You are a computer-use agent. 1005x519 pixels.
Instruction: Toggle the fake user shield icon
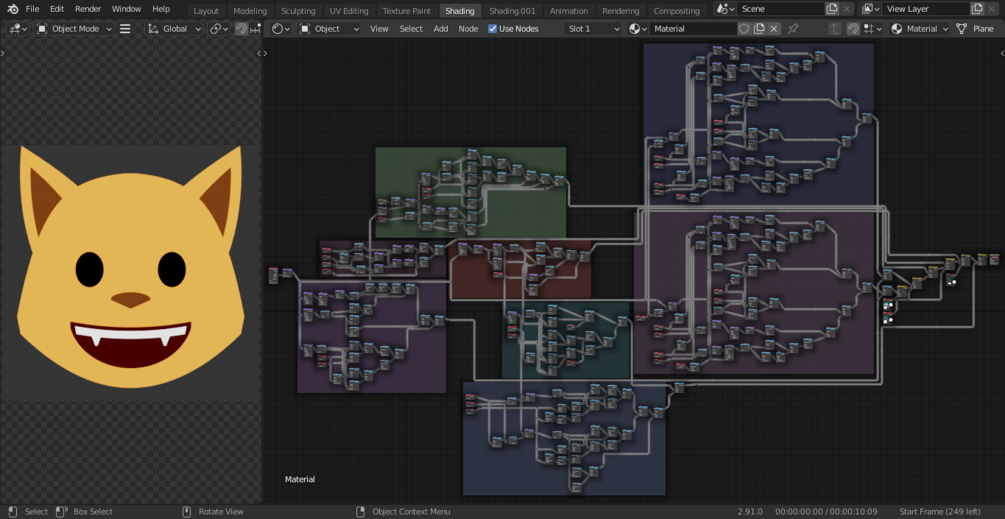(x=743, y=29)
